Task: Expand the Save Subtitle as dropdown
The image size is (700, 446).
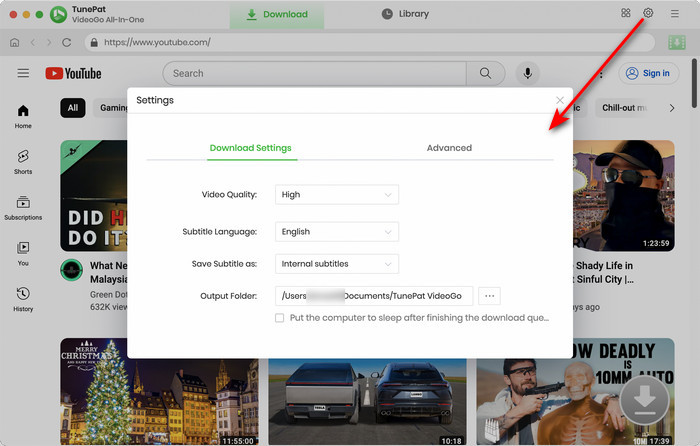Action: coord(337,264)
